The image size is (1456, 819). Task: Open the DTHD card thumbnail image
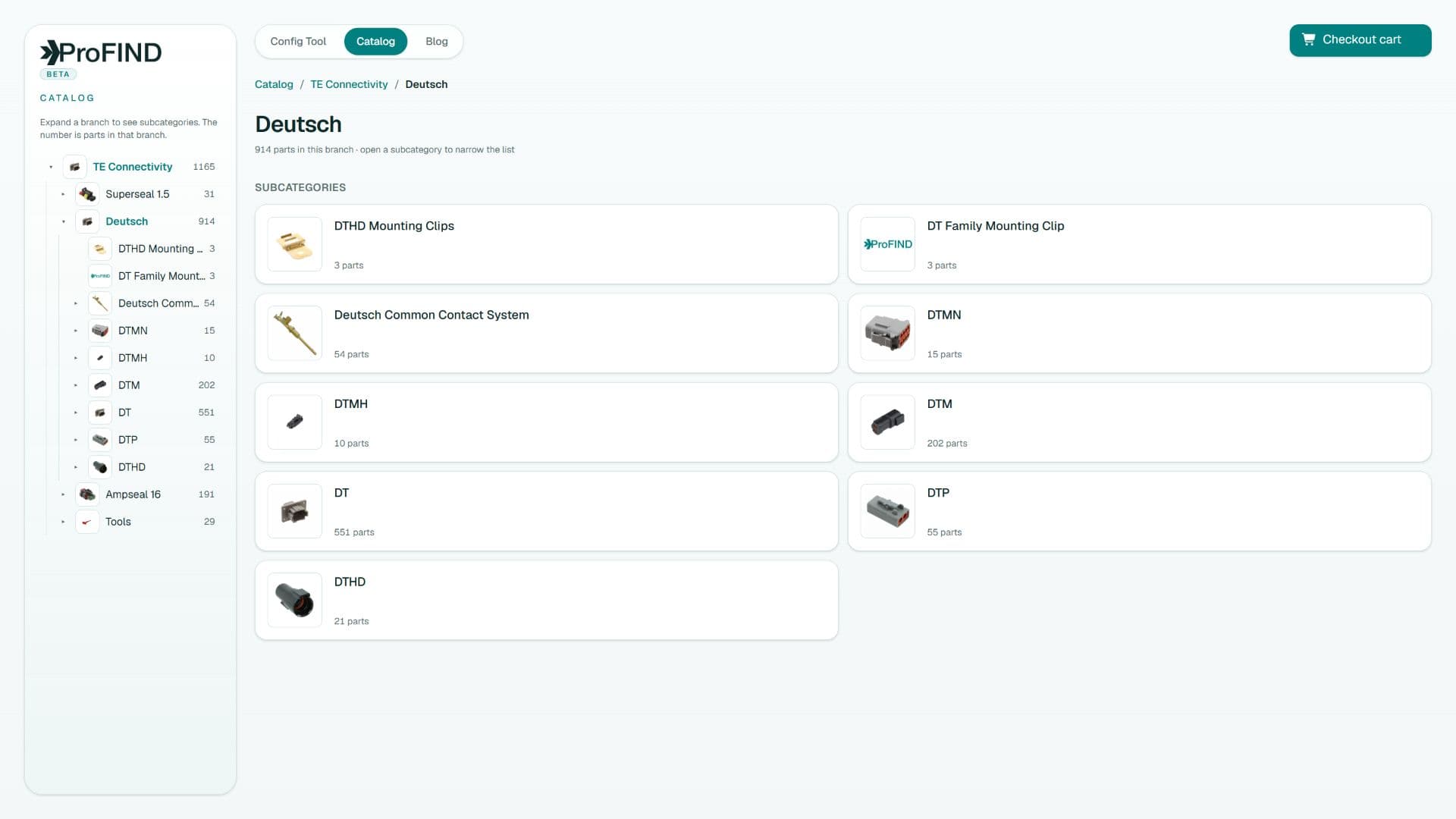tap(295, 600)
